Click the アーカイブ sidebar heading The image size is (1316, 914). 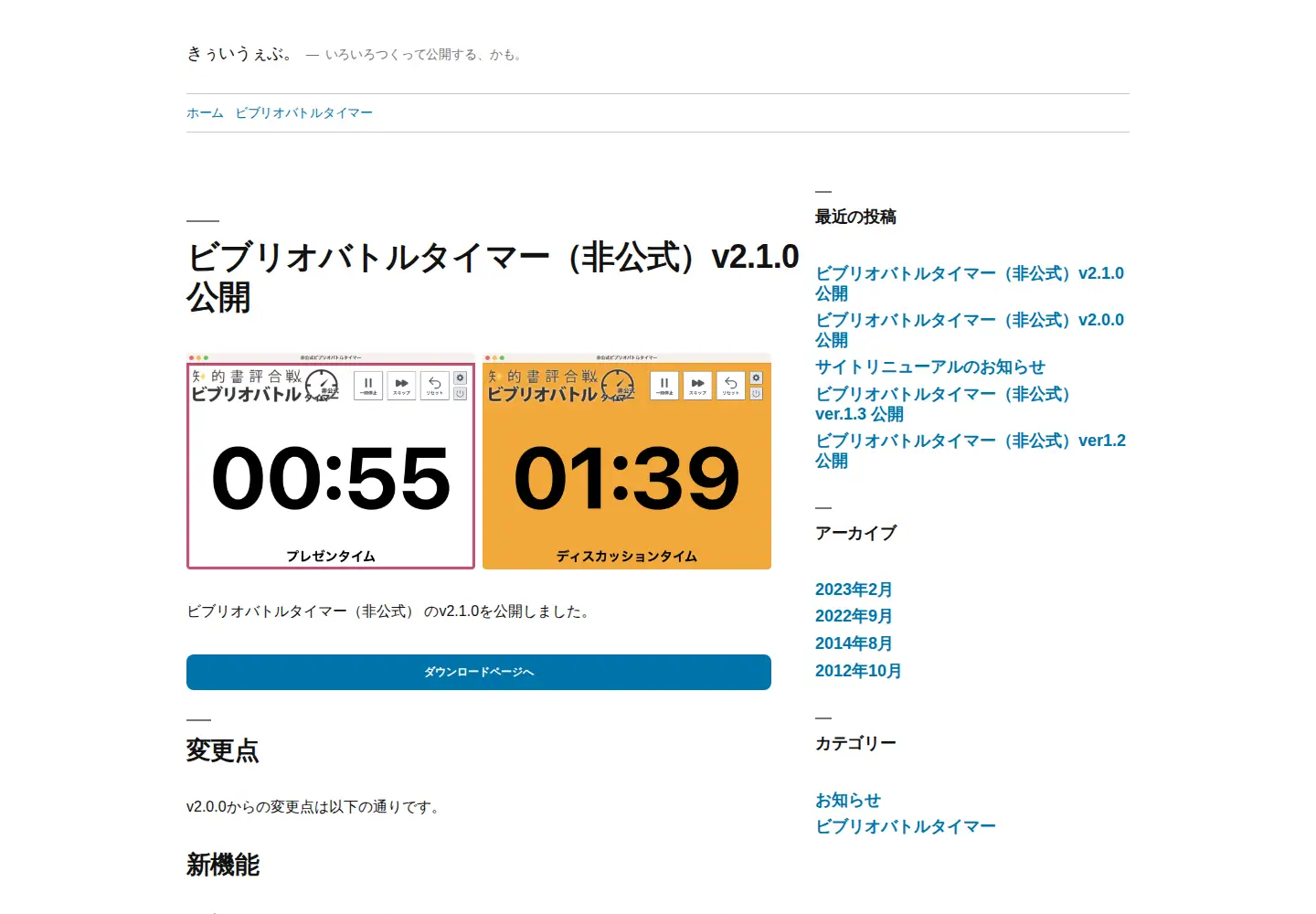[856, 533]
